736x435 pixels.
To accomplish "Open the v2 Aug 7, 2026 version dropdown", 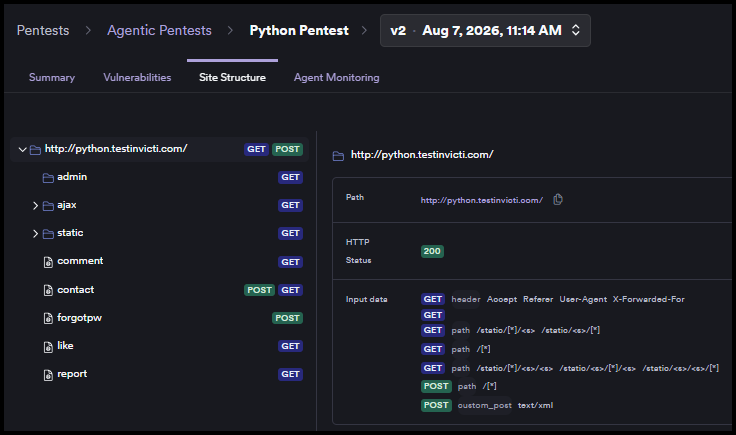I will point(485,31).
